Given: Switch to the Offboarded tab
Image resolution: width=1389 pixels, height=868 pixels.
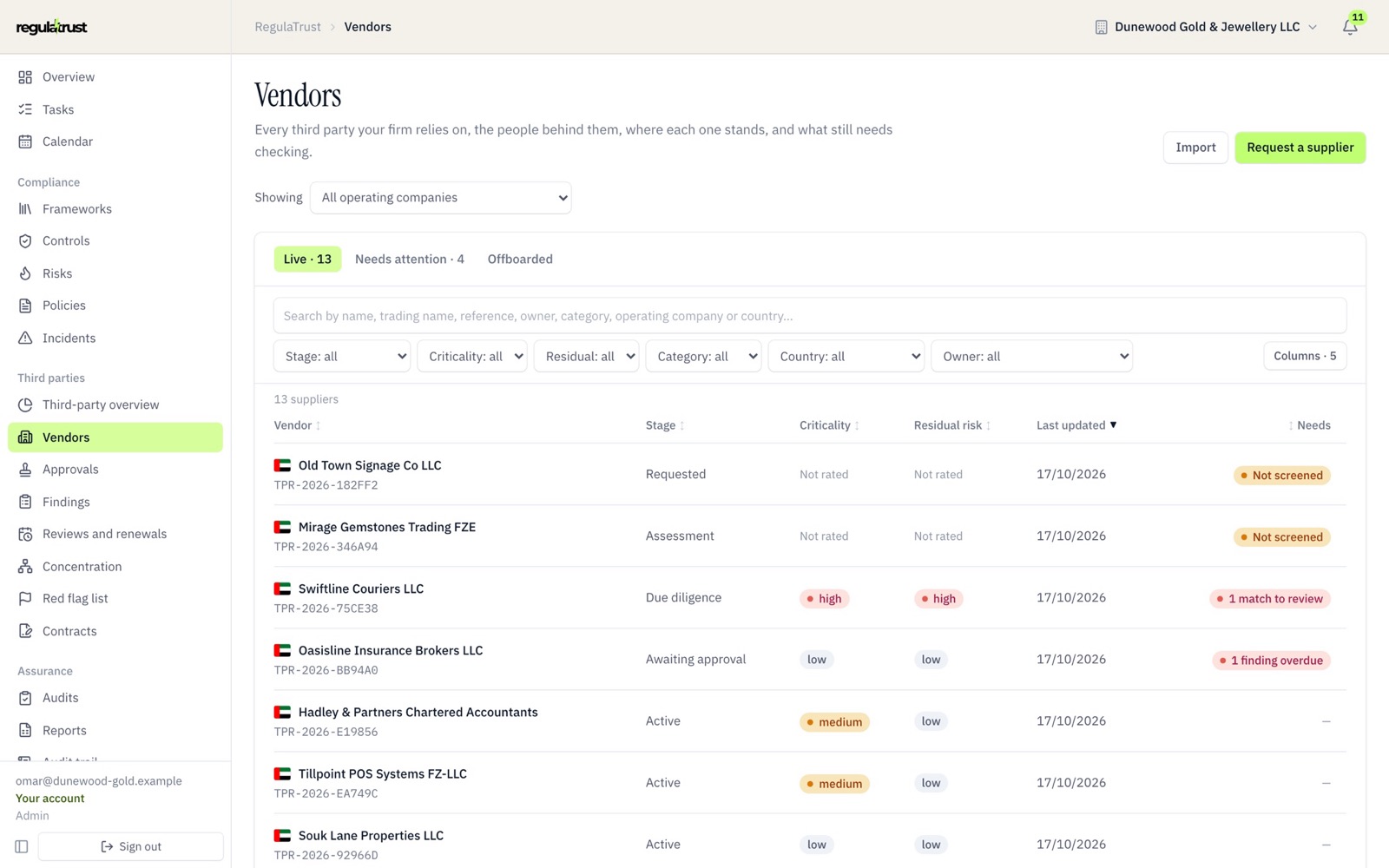Looking at the screenshot, I should point(520,259).
